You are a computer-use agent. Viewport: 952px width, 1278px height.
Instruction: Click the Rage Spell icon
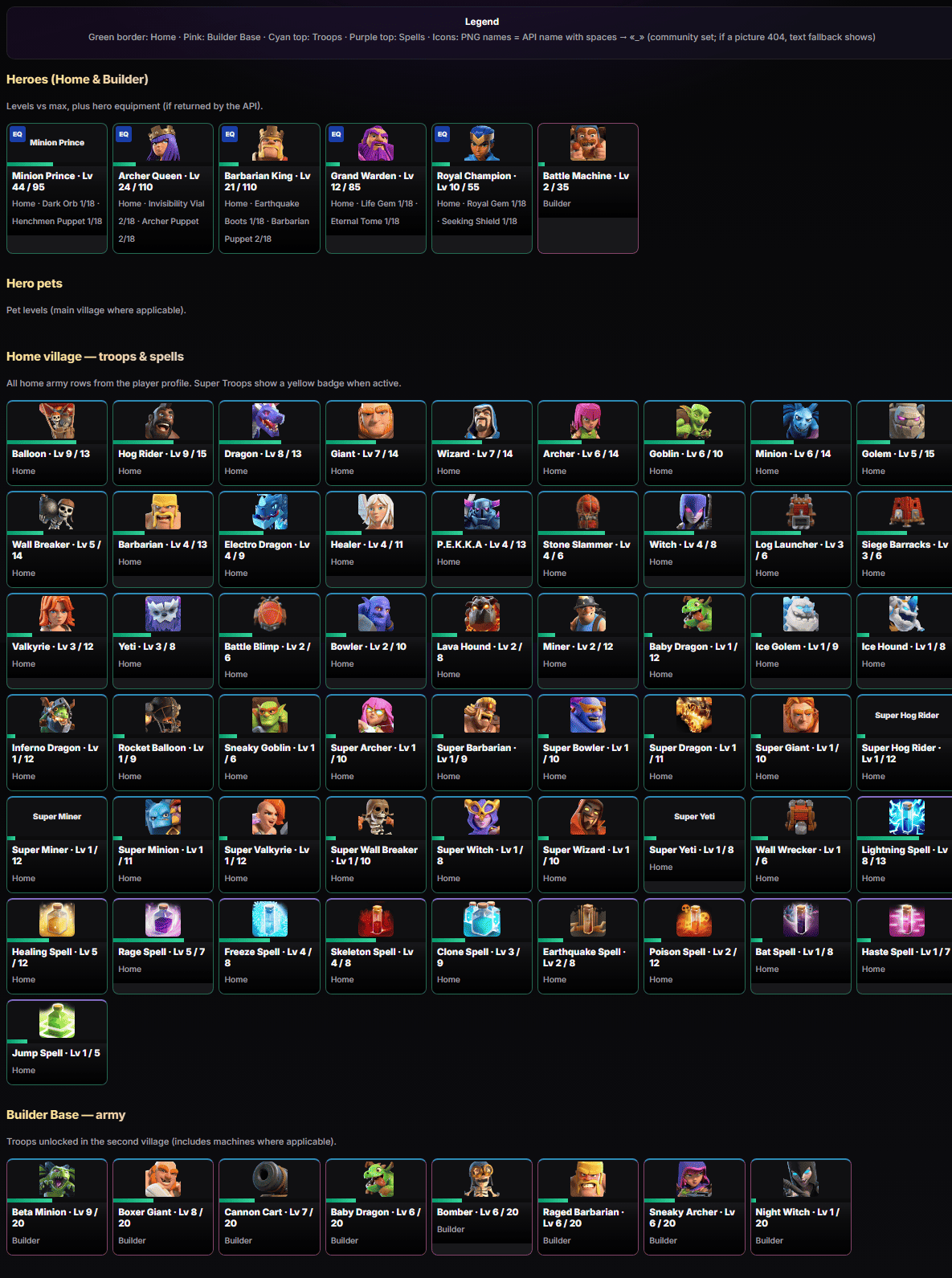(x=163, y=919)
